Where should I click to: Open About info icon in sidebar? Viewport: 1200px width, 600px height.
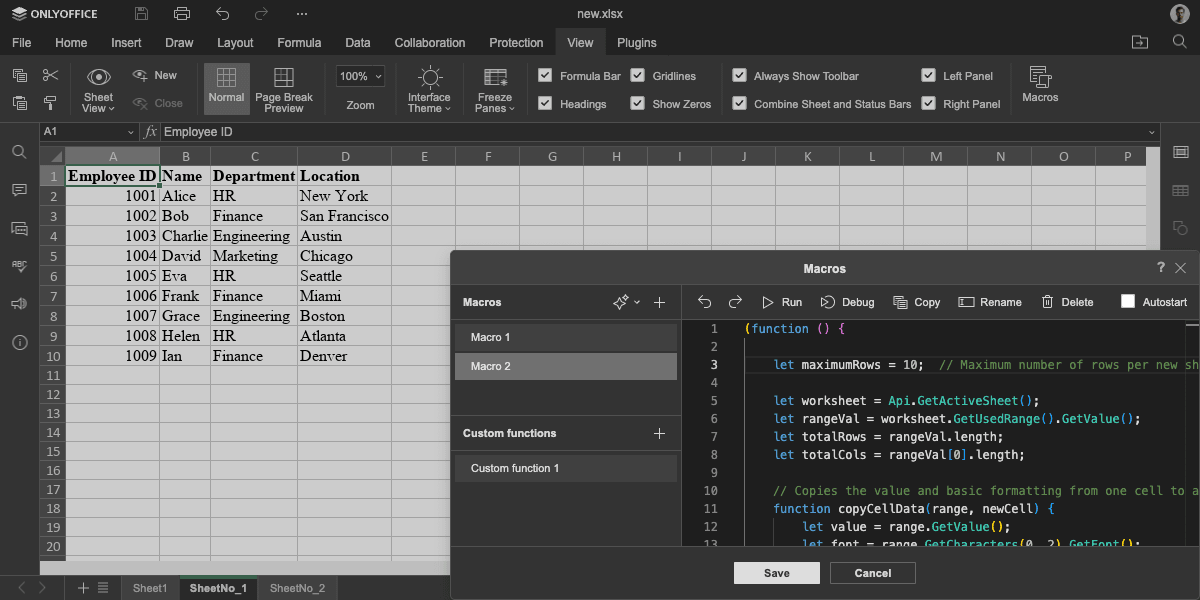click(x=19, y=342)
